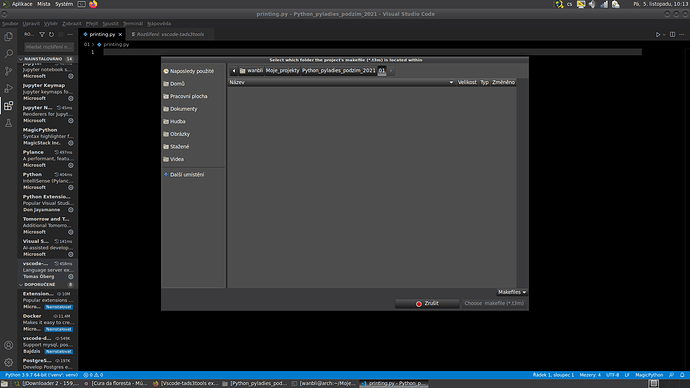Viewport: 690px width, 388px height.
Task: Open the Accounts icon in activity bar
Action: (8, 345)
